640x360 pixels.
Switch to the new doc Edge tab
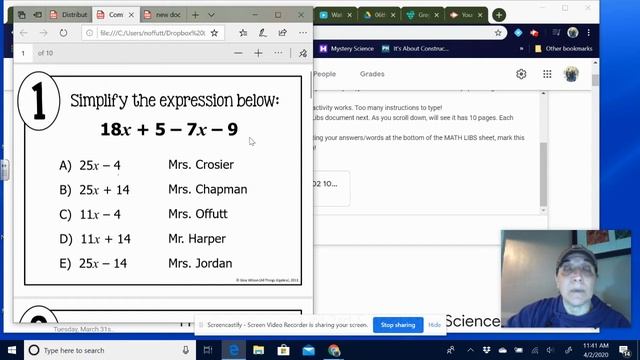click(x=162, y=15)
